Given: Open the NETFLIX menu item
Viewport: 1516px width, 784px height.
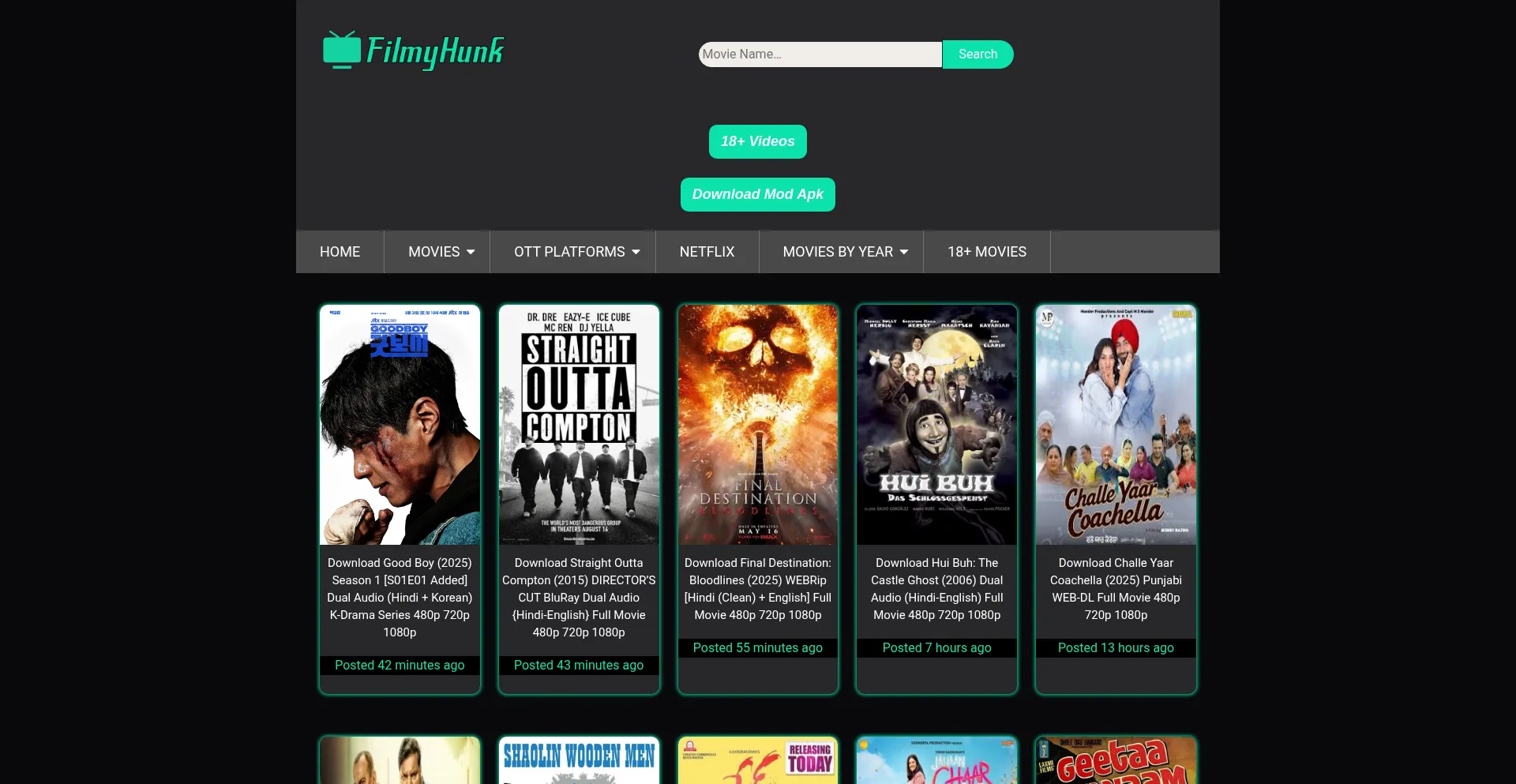Looking at the screenshot, I should (x=707, y=252).
